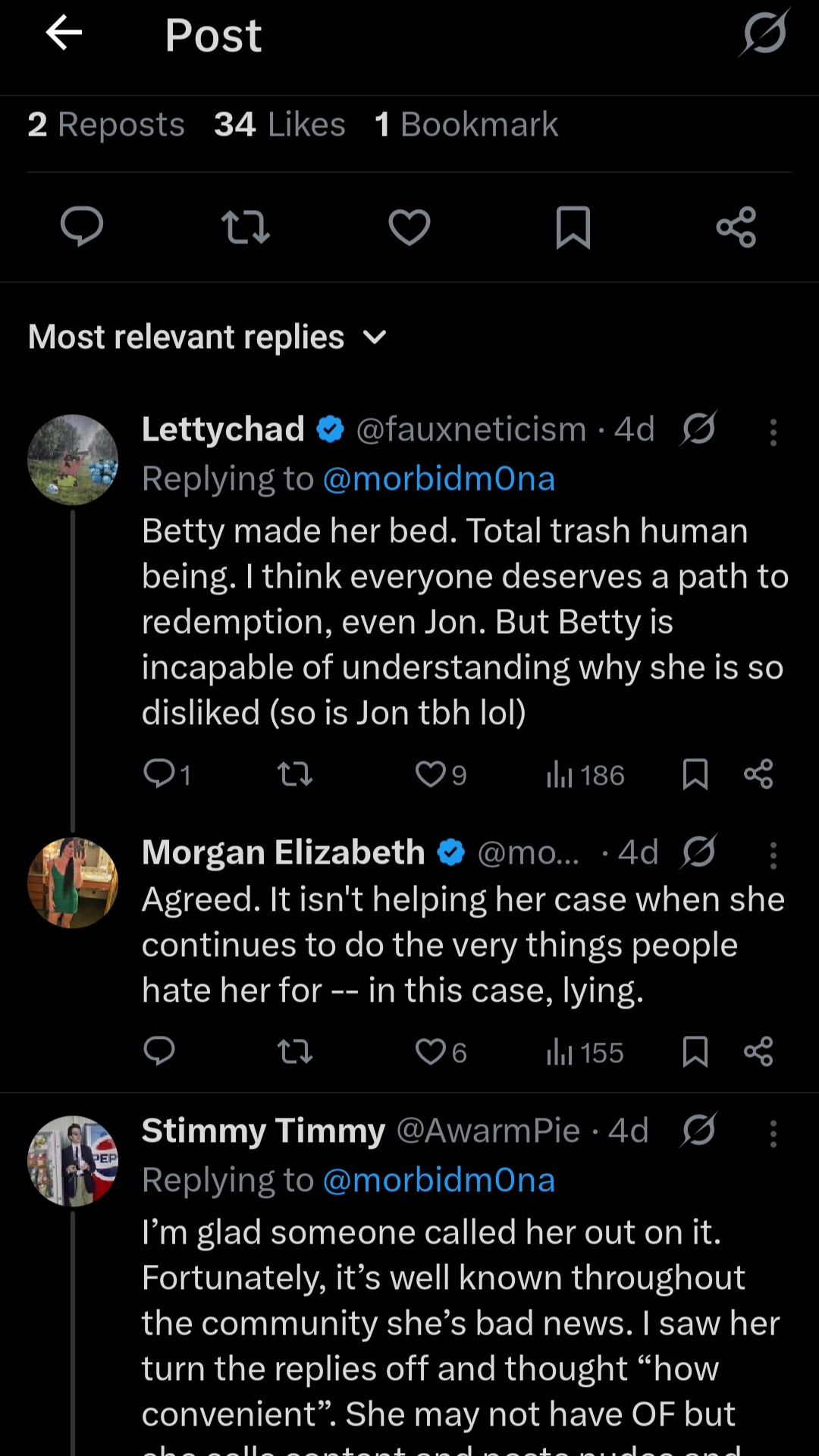The width and height of the screenshot is (819, 1456).
Task: Repost the main post
Action: click(245, 227)
